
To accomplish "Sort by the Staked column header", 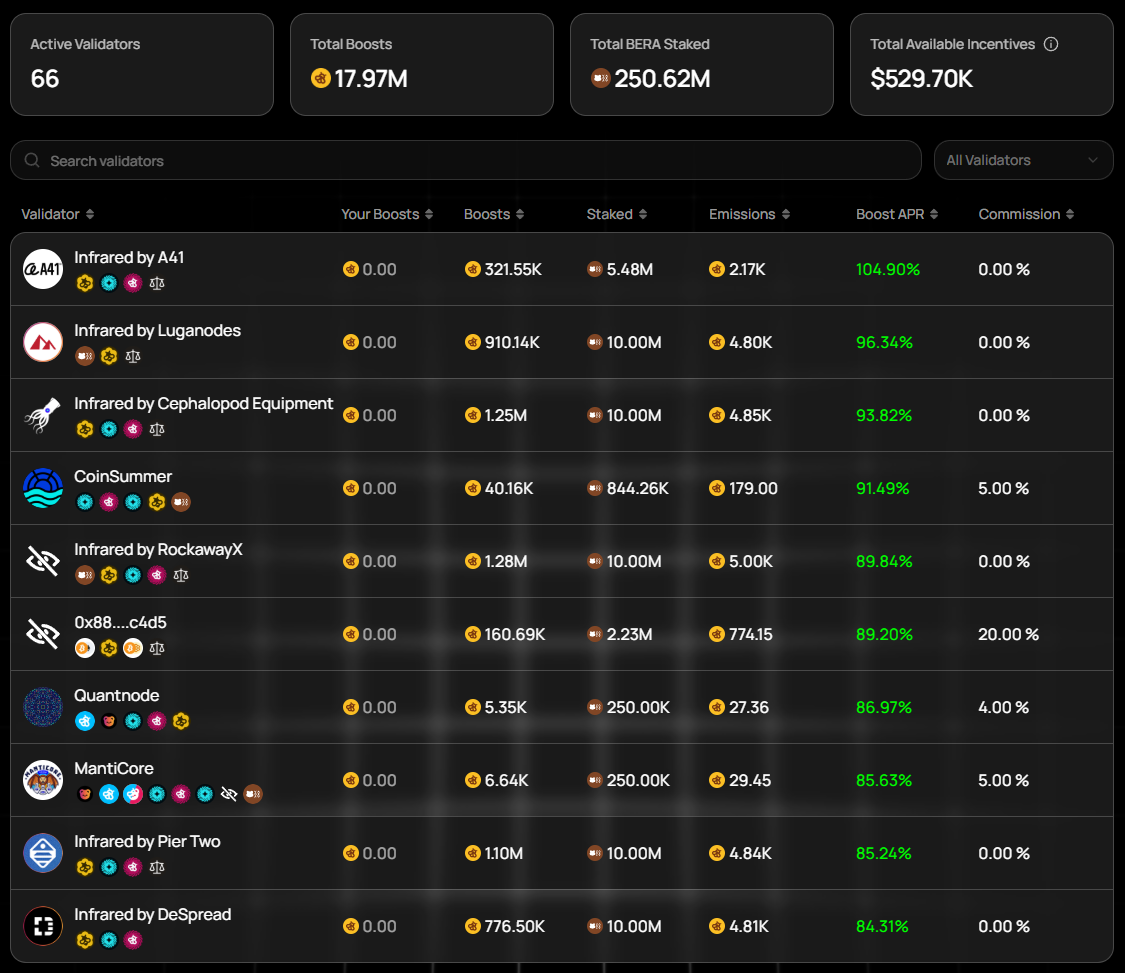I will [616, 214].
